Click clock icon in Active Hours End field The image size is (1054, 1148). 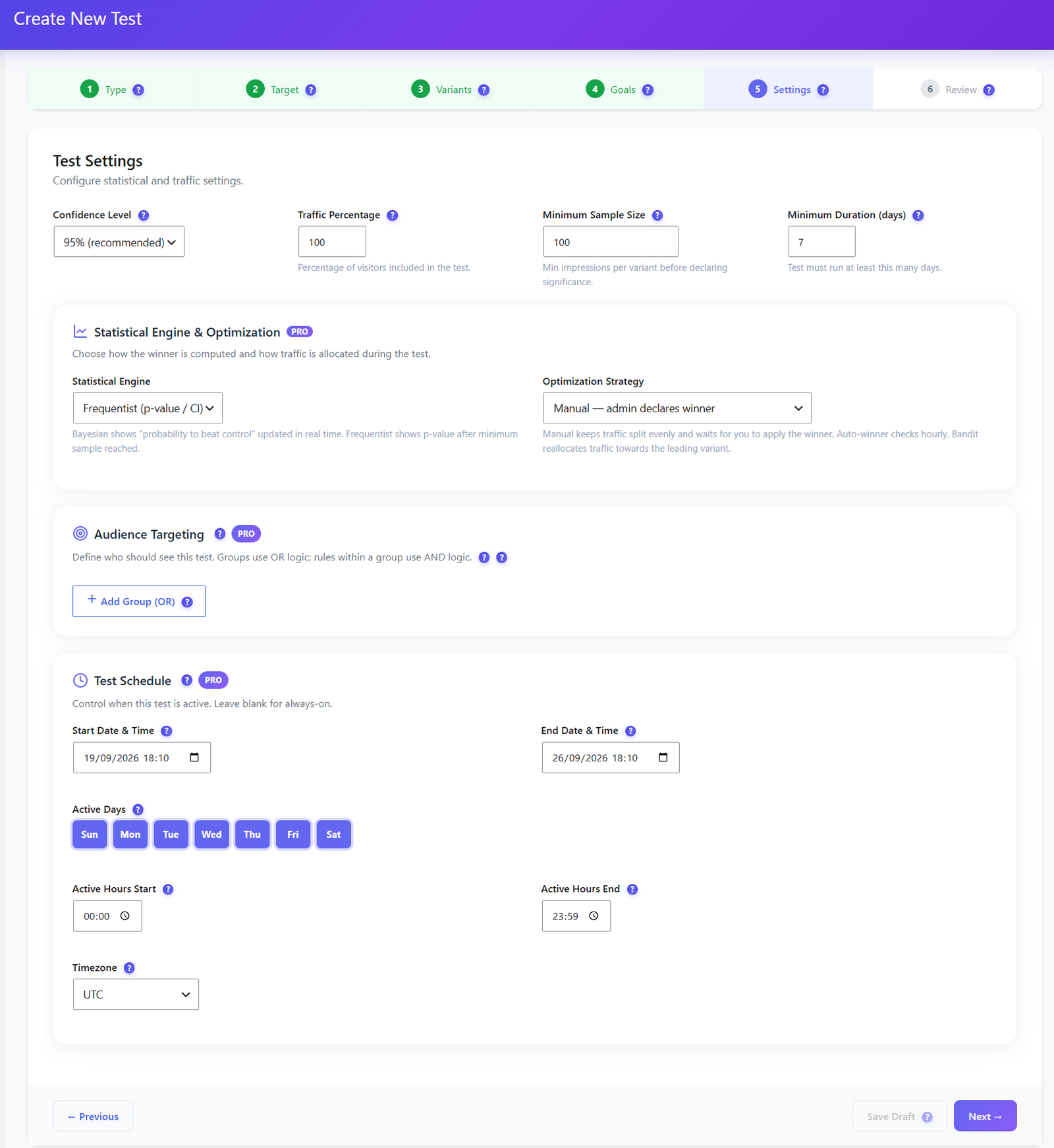click(x=594, y=916)
